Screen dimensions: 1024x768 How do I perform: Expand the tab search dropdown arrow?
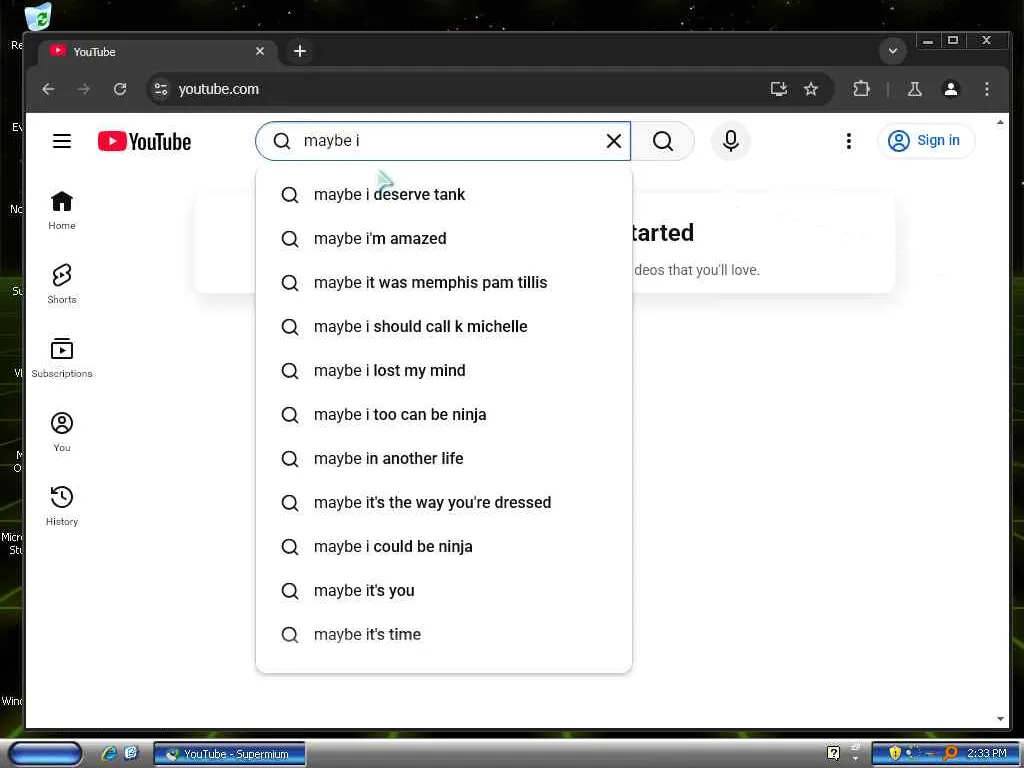893,51
